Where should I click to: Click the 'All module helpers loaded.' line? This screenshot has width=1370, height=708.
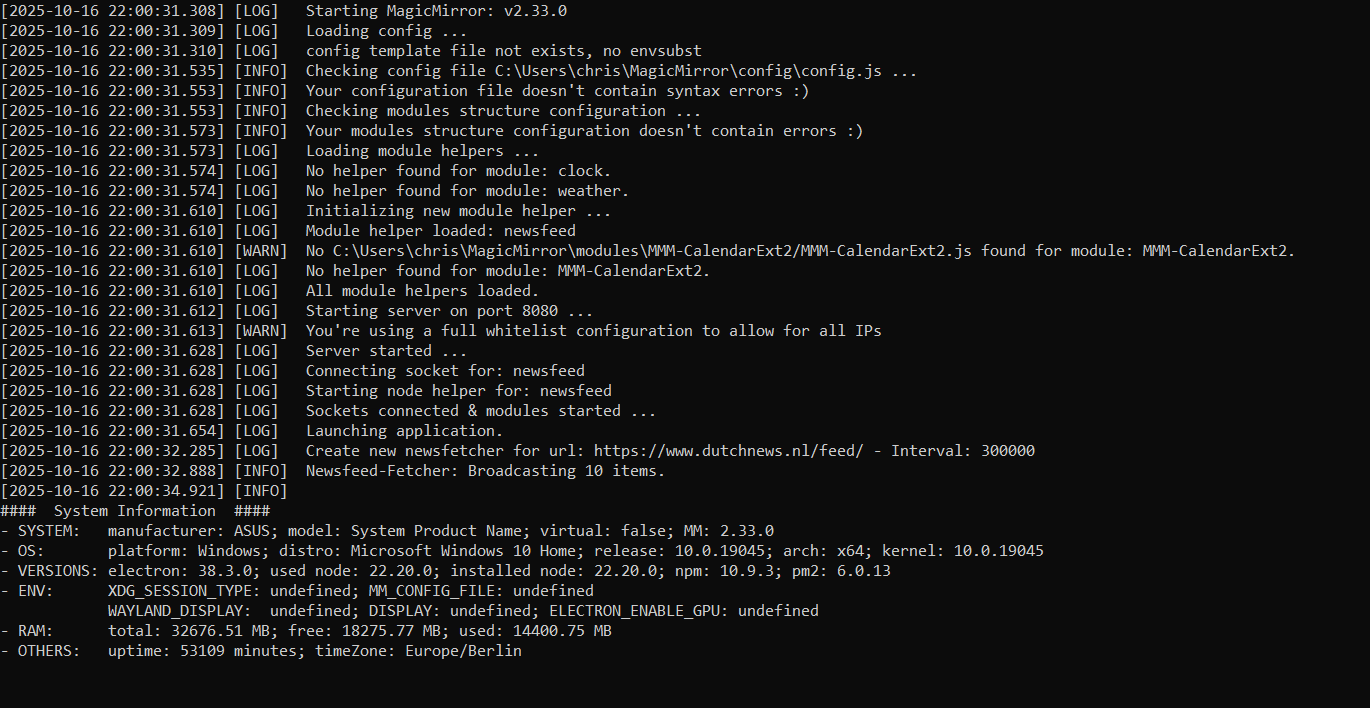(x=270, y=291)
